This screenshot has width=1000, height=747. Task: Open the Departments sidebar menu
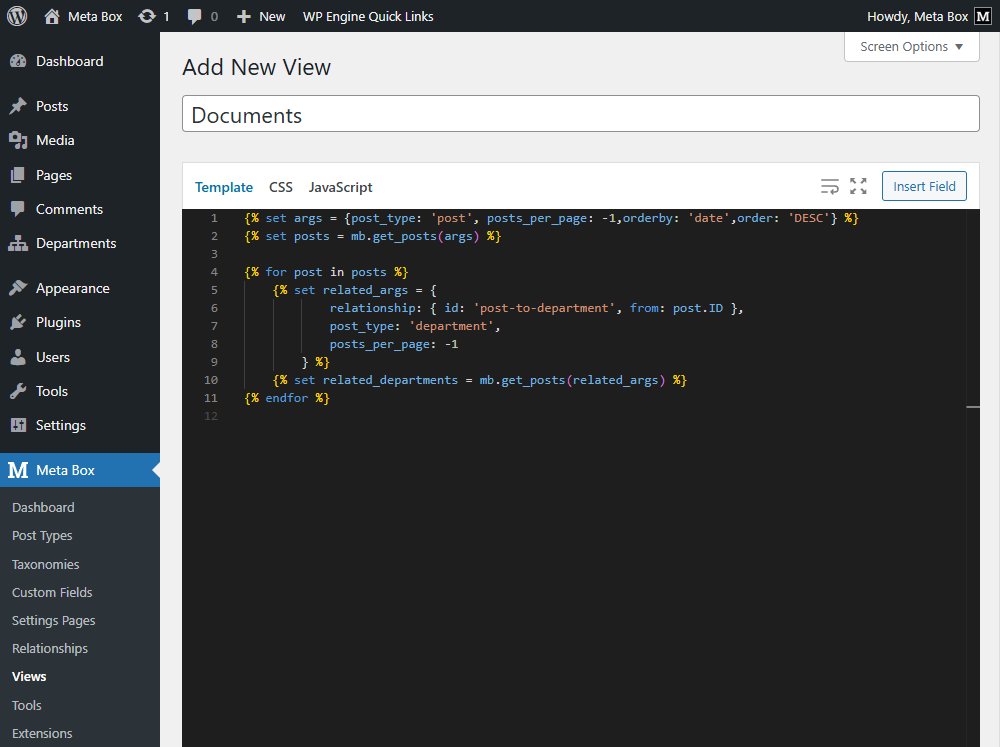(x=76, y=243)
